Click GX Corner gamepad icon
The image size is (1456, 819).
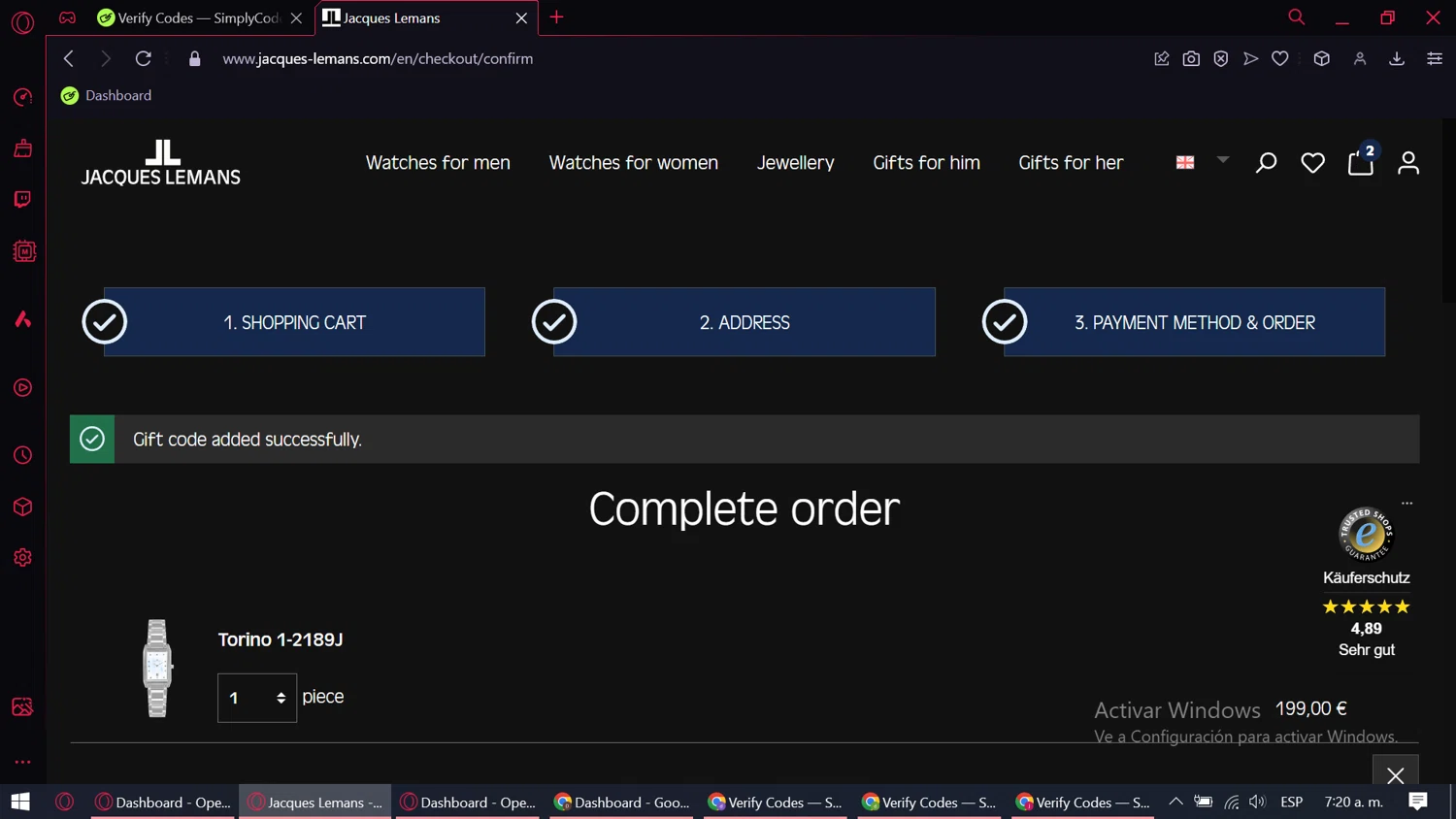[67, 17]
